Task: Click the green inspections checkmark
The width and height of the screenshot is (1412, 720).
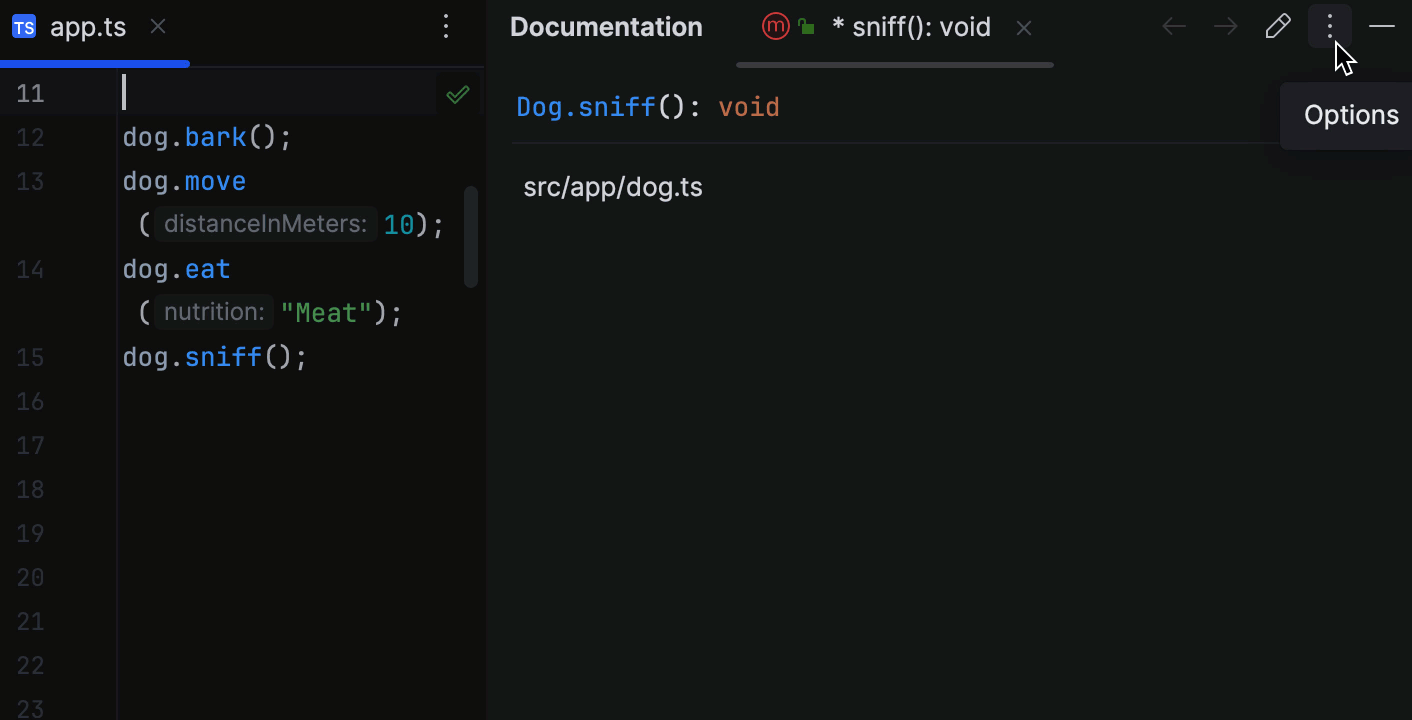Action: pyautogui.click(x=457, y=94)
